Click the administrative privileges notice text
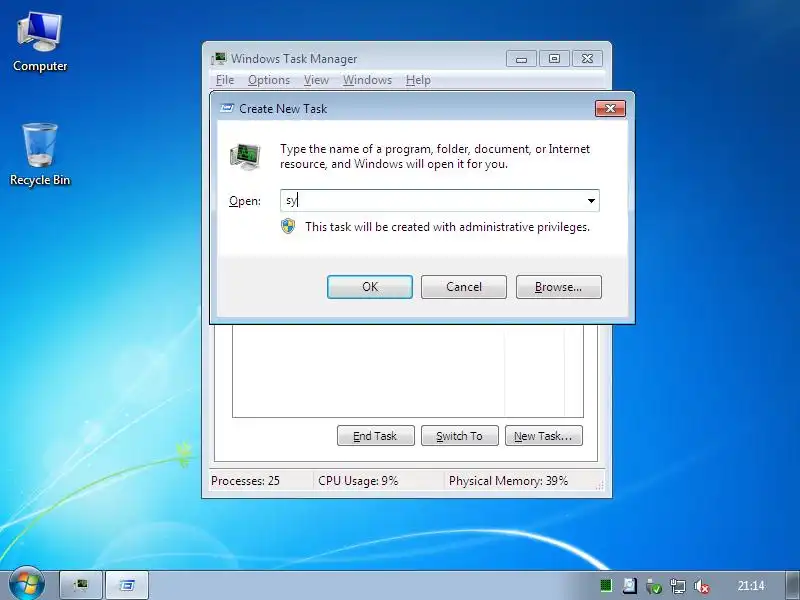 [x=447, y=227]
